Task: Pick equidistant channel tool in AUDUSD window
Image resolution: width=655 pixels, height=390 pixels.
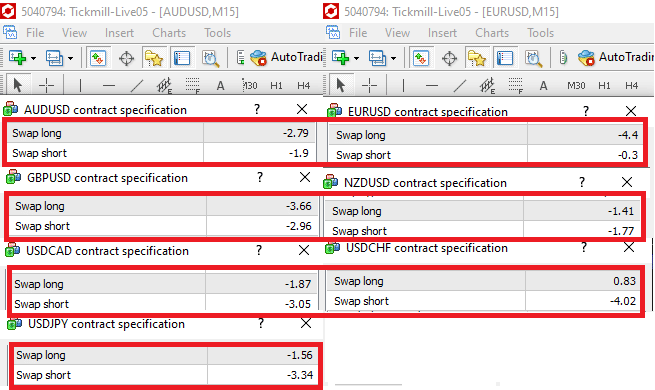Action: (164, 86)
